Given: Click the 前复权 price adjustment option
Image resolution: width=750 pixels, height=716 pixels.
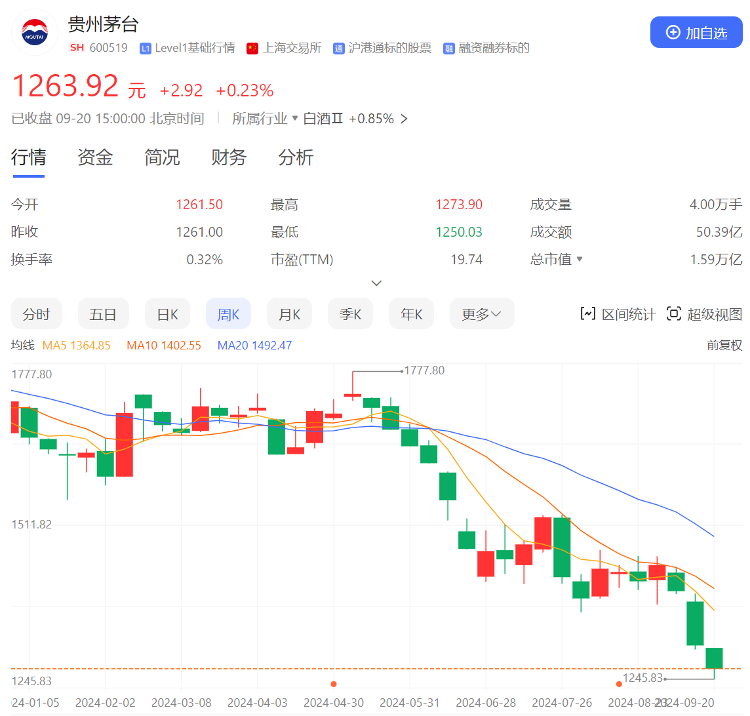Looking at the screenshot, I should pyautogui.click(x=724, y=345).
